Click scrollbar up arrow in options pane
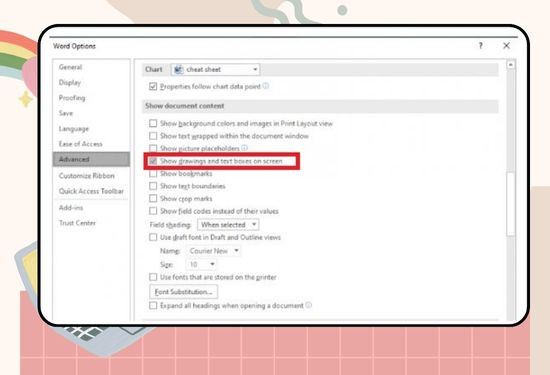Viewport: 550px width, 375px height. pos(511,65)
